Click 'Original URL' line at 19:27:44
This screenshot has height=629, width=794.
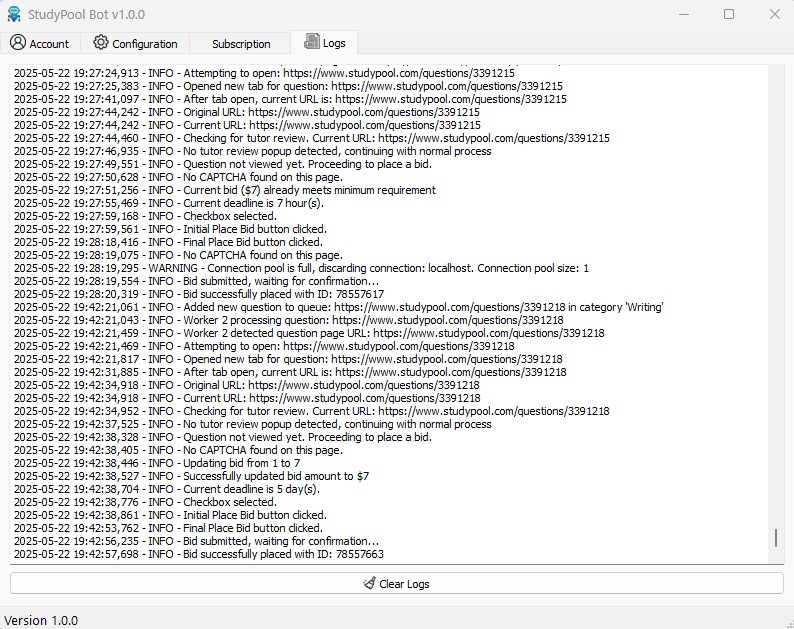point(247,112)
